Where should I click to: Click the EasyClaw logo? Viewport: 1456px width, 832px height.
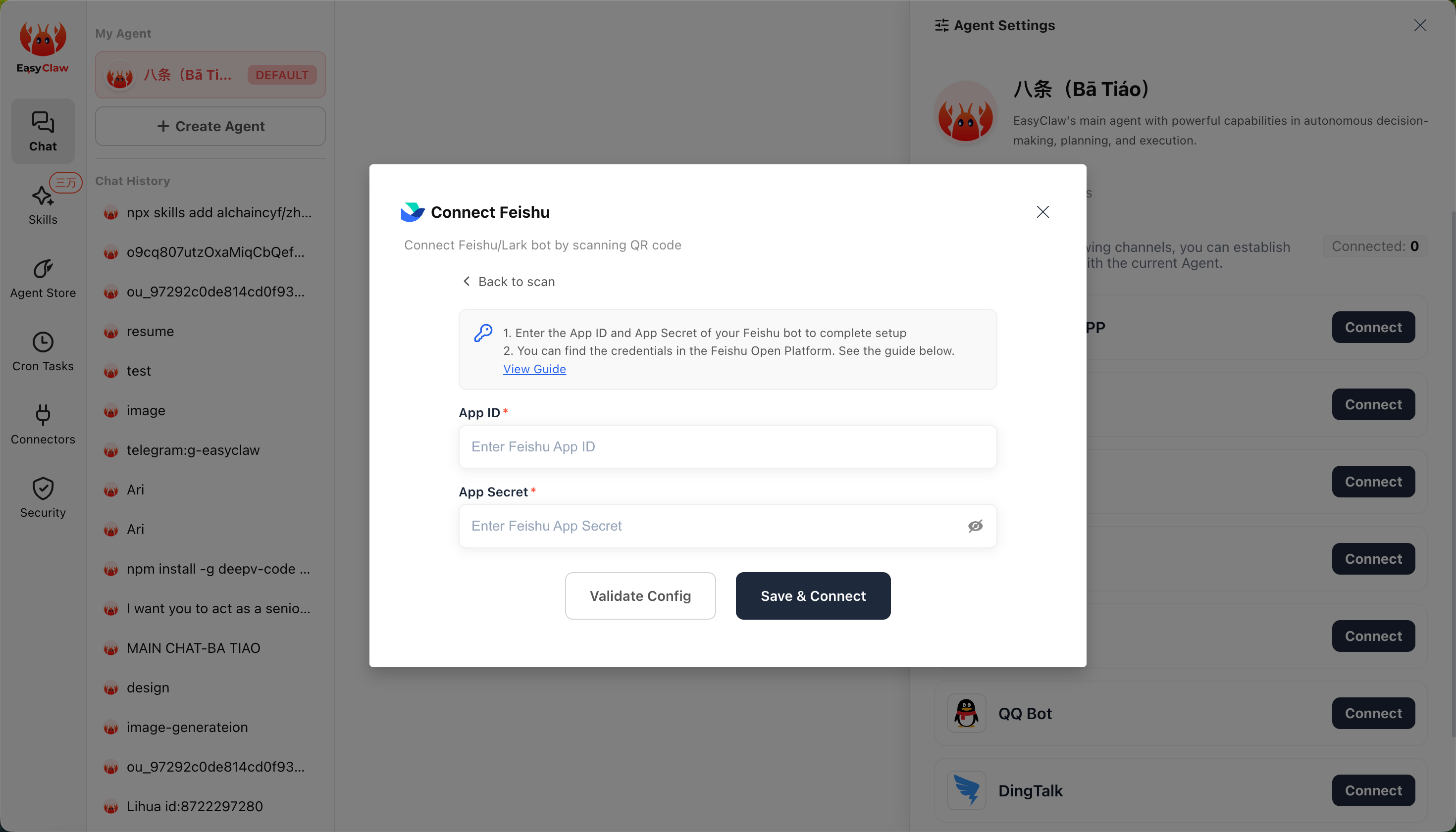coord(43,48)
